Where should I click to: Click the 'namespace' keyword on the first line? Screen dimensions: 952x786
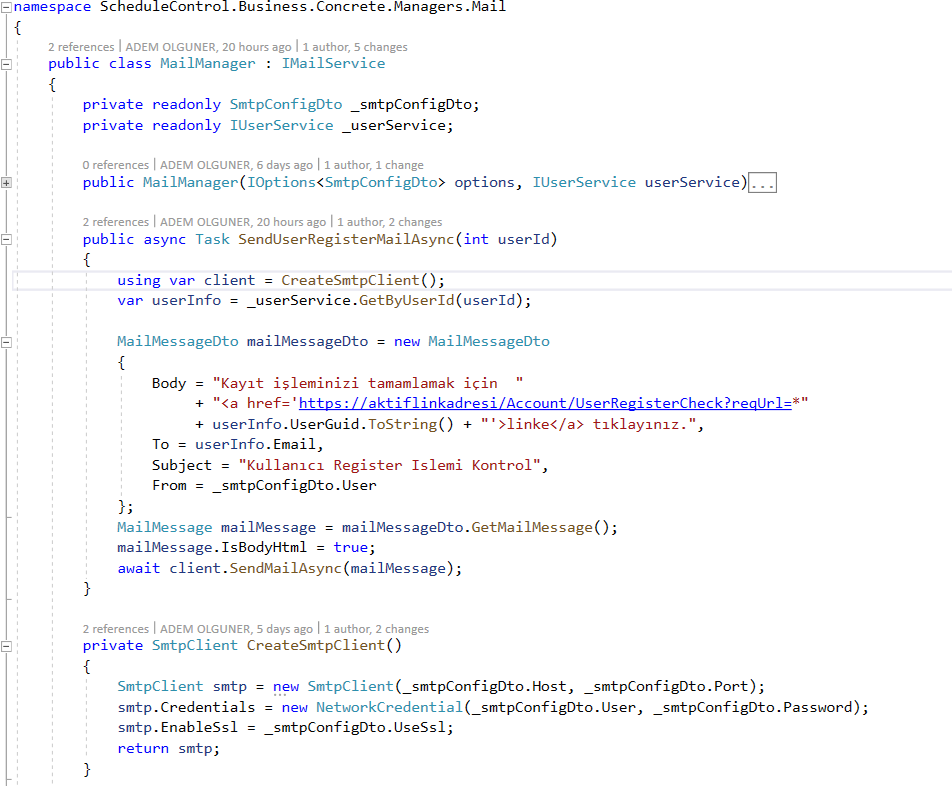point(52,7)
